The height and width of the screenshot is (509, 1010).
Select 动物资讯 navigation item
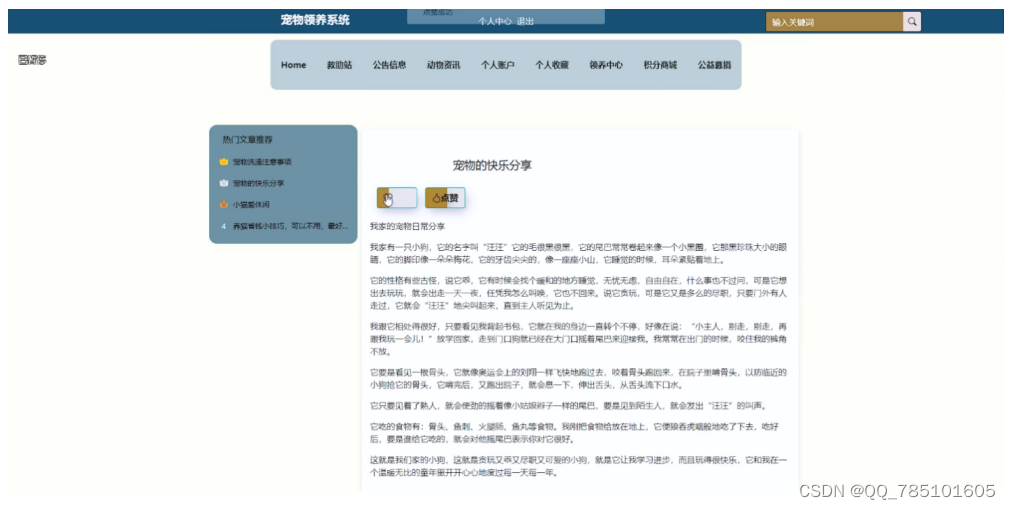[443, 65]
